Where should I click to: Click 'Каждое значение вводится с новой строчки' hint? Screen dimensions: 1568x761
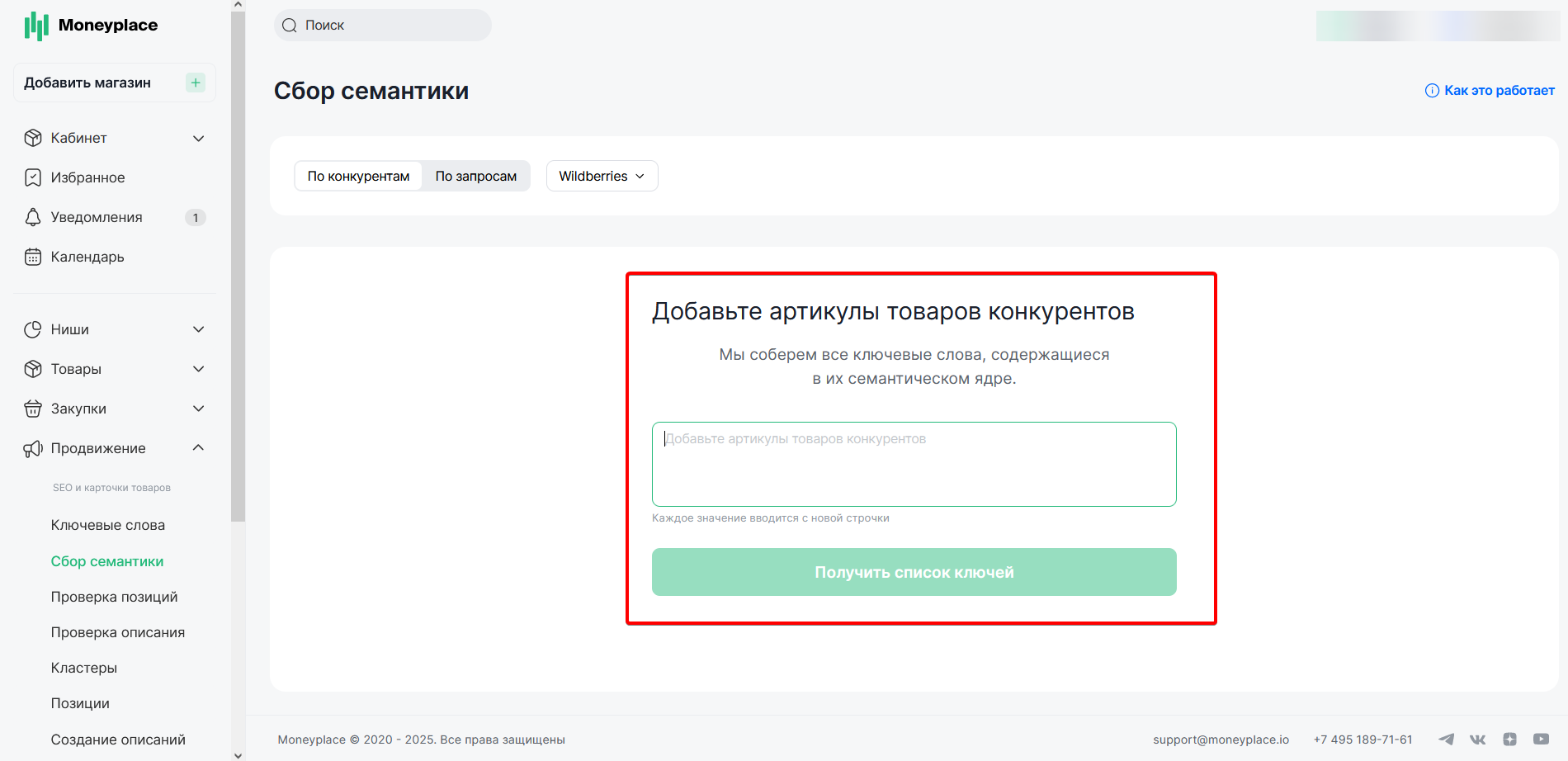coord(771,518)
